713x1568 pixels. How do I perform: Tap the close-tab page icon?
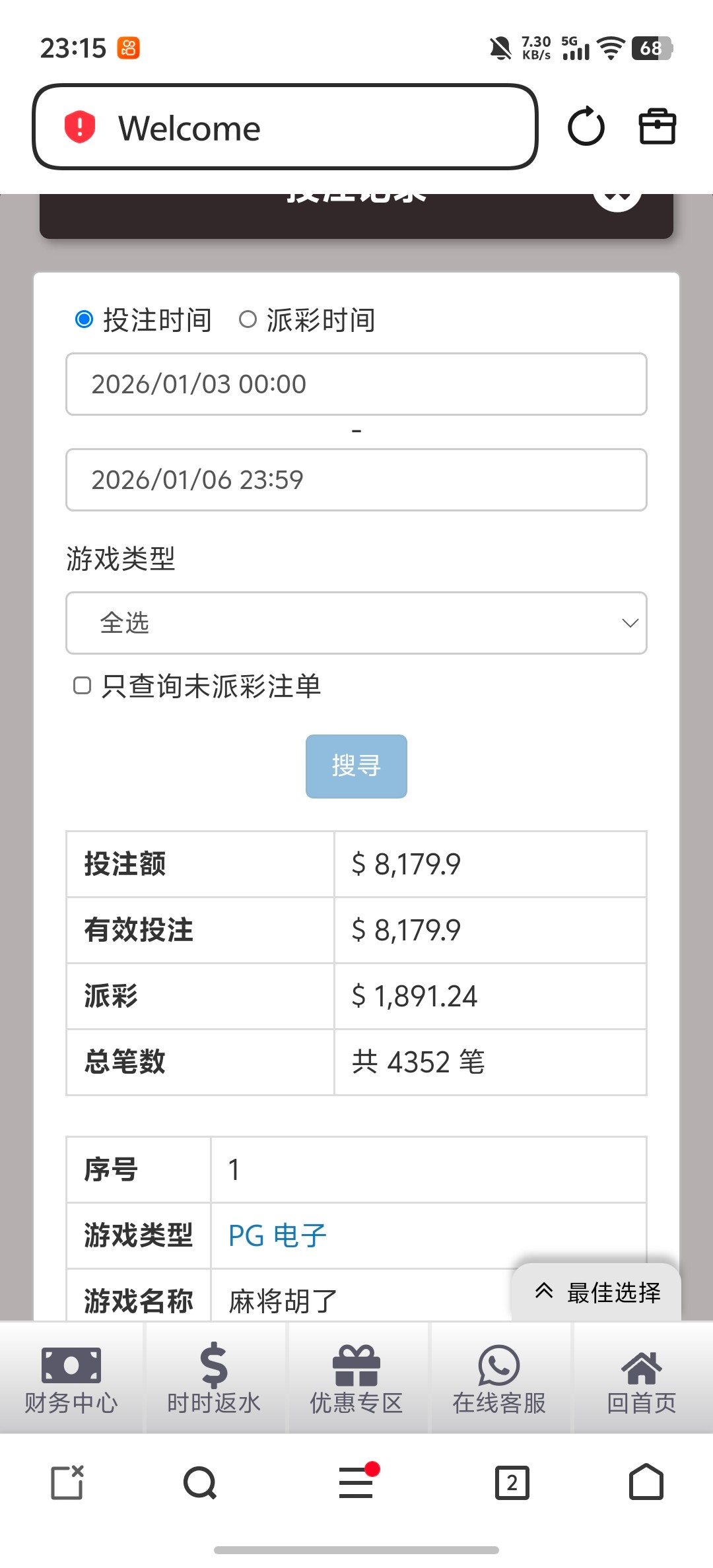point(67,1483)
